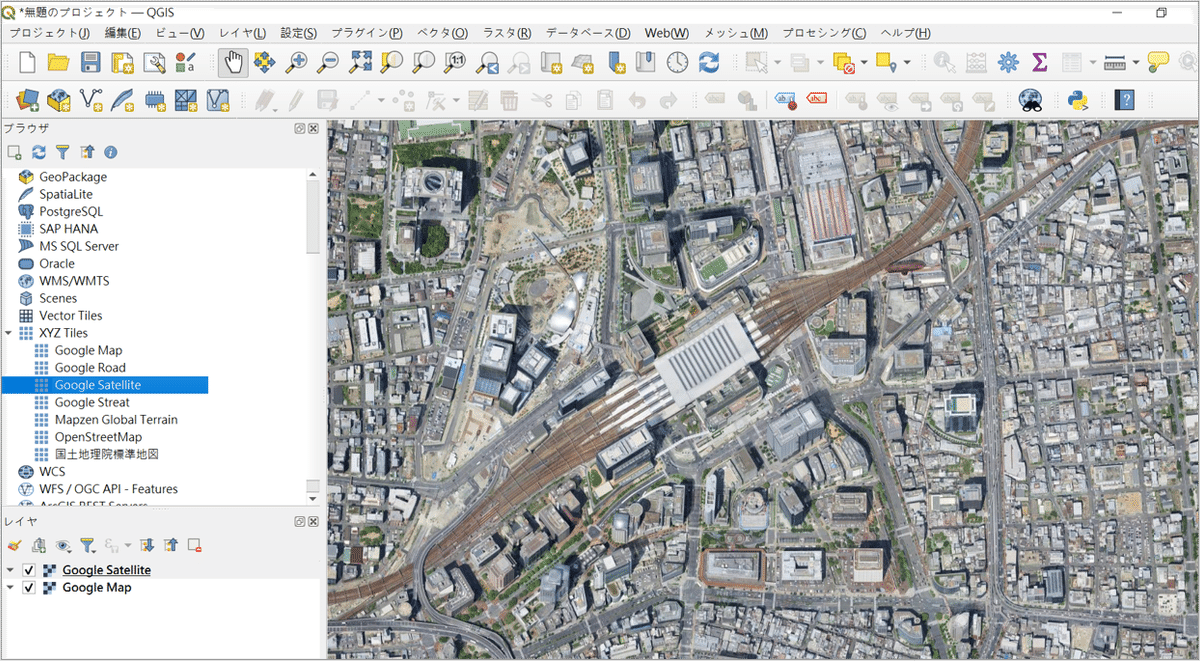Select the Pan Map hand tool
The image size is (1200, 661).
[233, 63]
